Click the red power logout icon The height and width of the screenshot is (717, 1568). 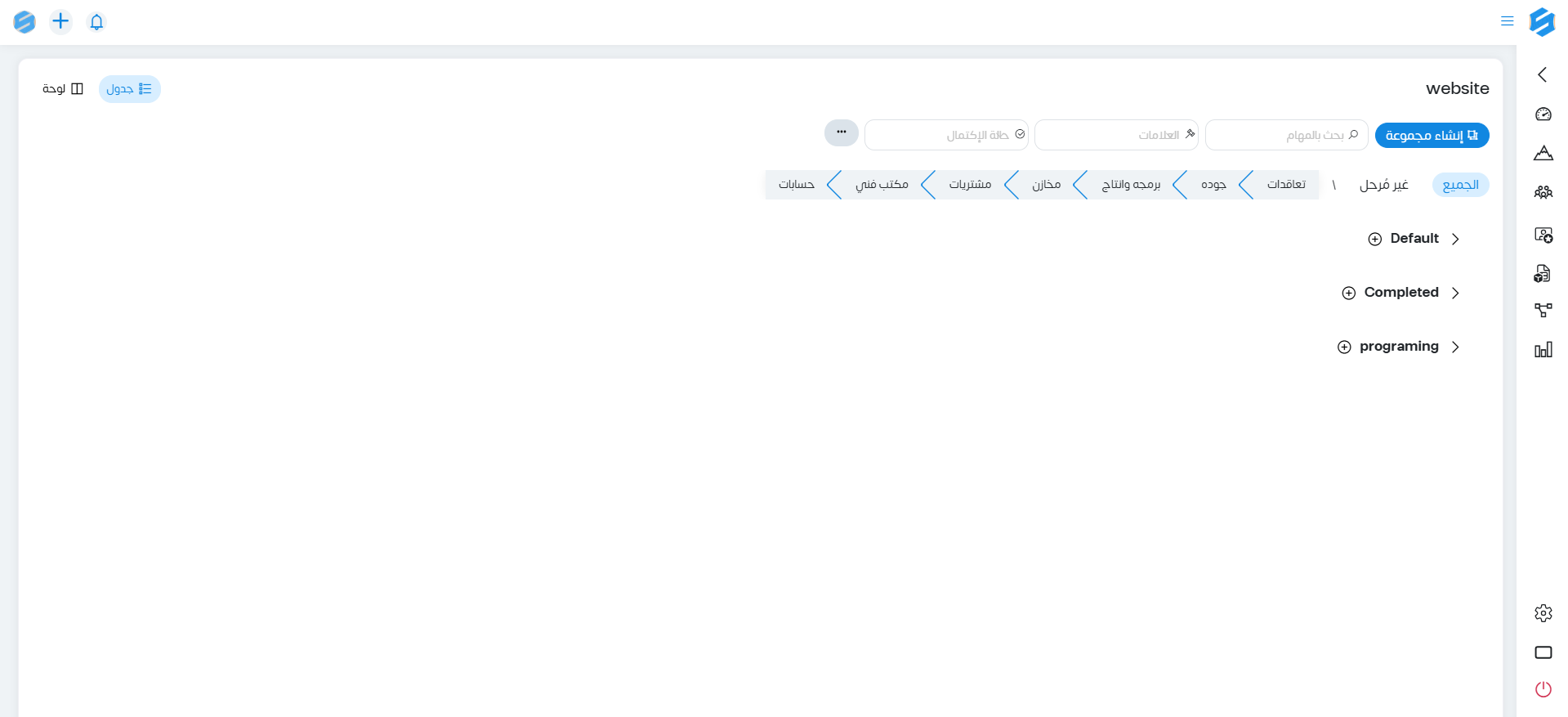(x=1543, y=689)
